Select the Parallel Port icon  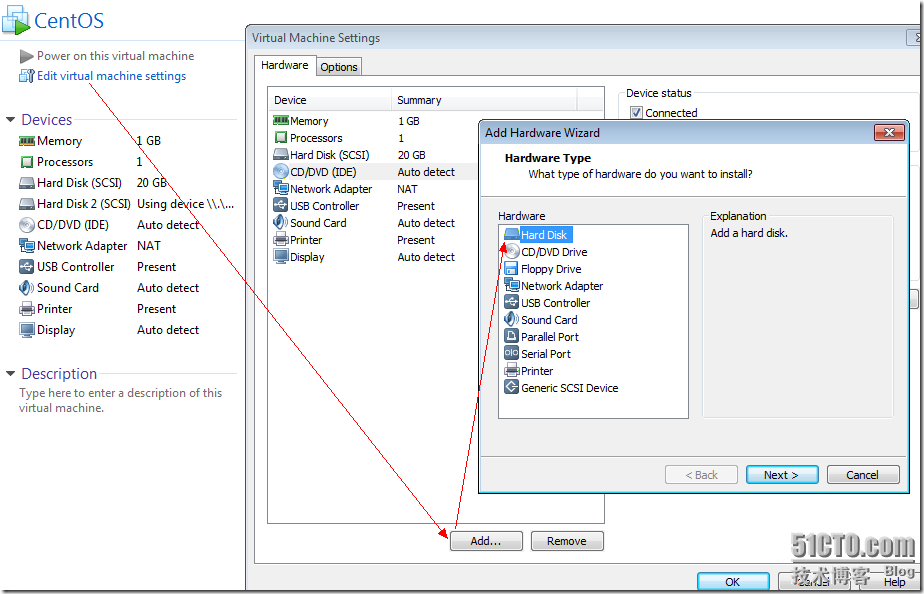(512, 336)
